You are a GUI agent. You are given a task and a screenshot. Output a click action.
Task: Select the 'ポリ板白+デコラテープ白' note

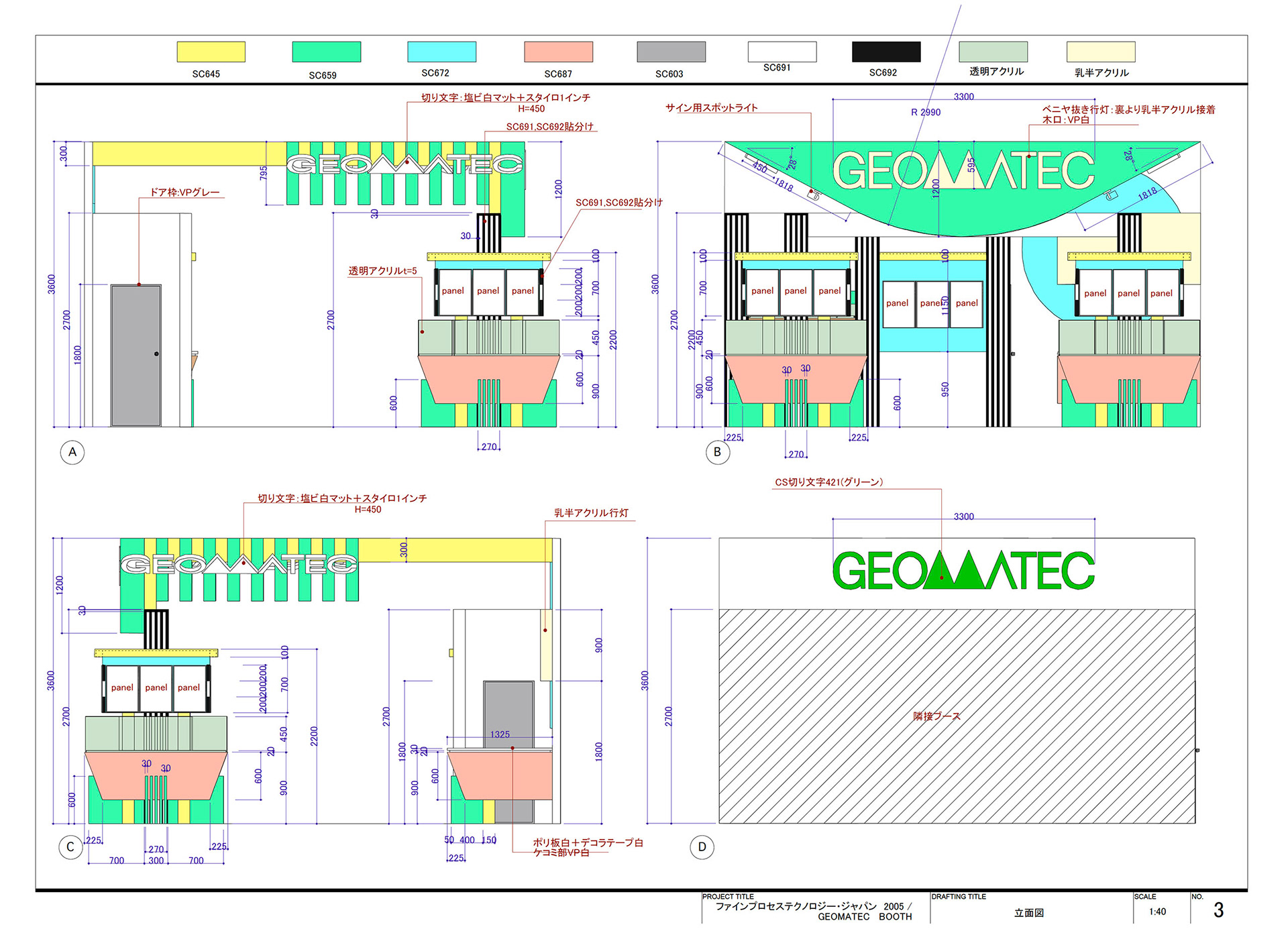(x=588, y=842)
